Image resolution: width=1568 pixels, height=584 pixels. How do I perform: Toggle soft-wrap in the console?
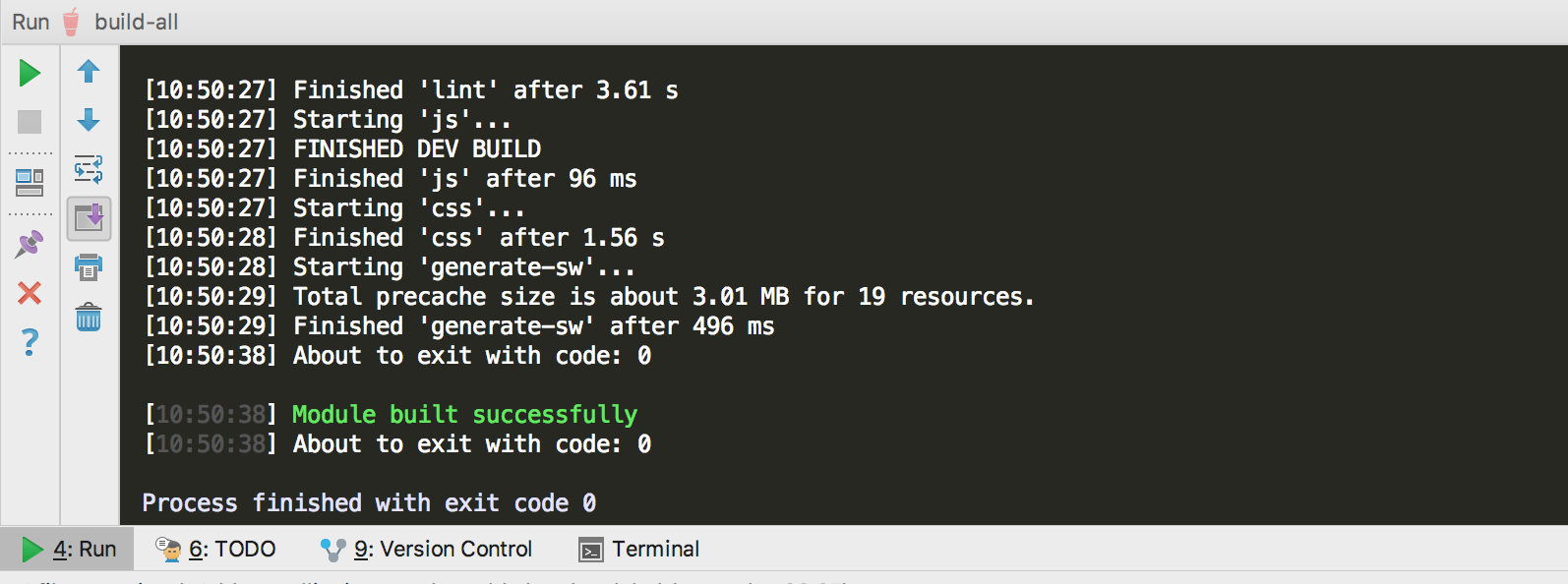click(89, 169)
